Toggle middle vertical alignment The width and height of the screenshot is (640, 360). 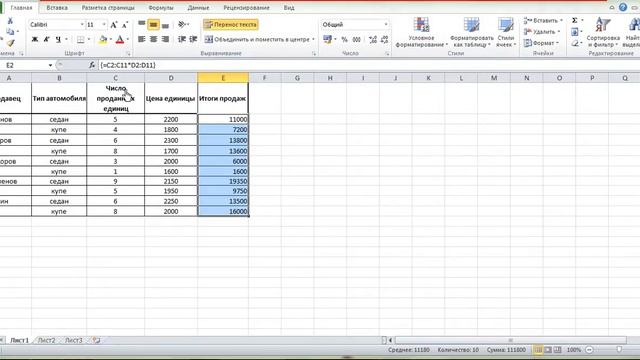click(x=153, y=24)
